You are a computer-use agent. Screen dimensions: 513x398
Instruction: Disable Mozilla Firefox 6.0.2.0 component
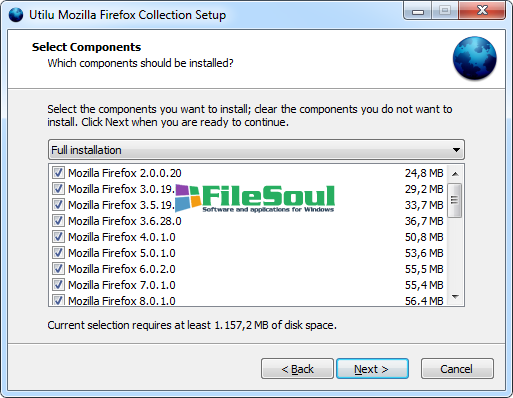coord(58,269)
